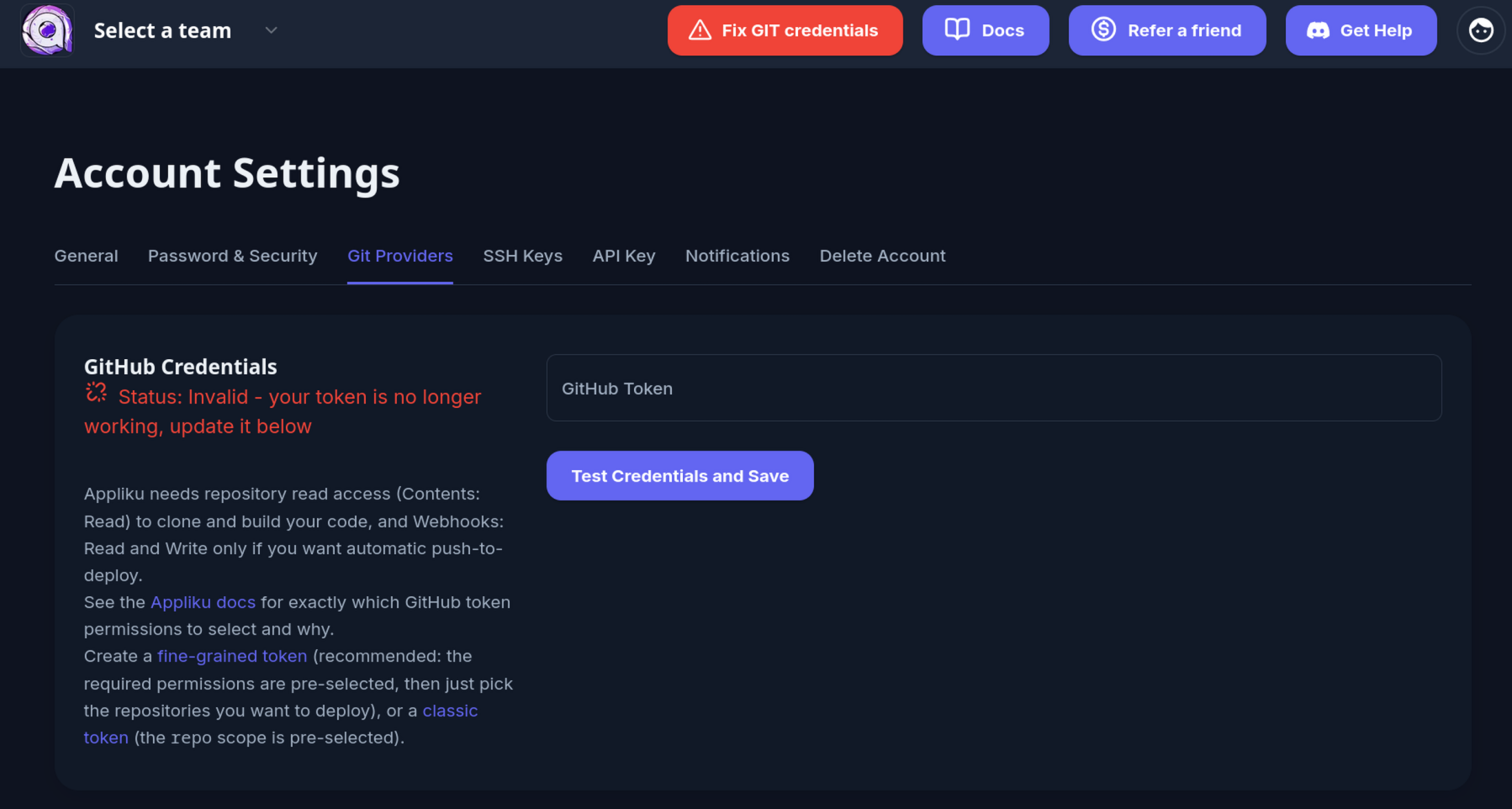This screenshot has width=1512, height=809.
Task: Click the warning triangle icon
Action: (700, 30)
